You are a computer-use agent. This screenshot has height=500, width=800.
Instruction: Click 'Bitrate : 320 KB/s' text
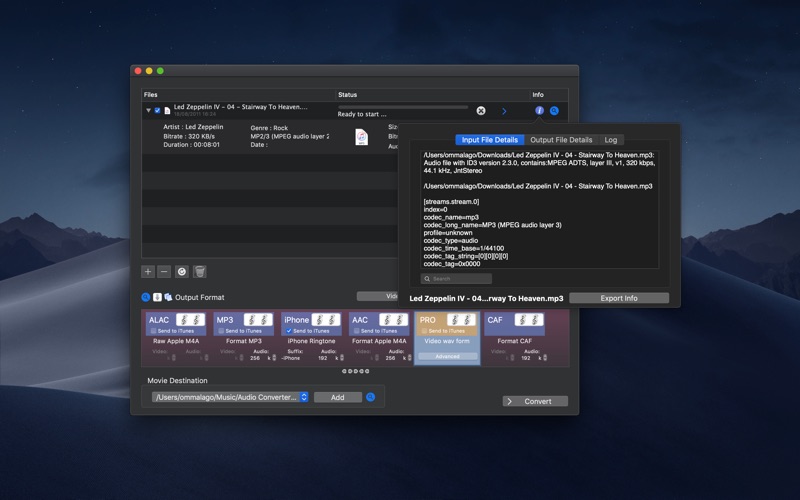click(x=189, y=136)
